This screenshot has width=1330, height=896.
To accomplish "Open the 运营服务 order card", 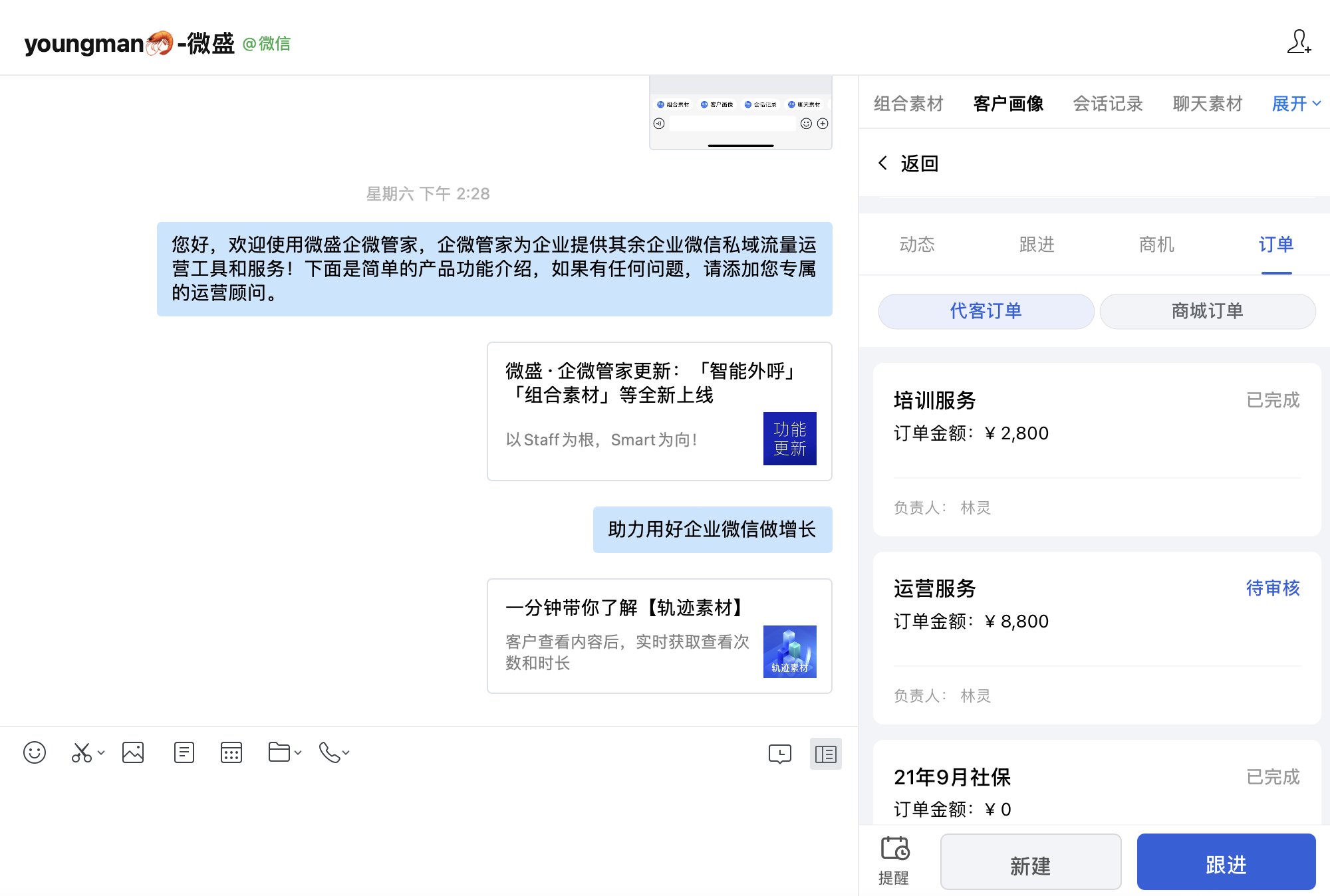I will point(1097,638).
